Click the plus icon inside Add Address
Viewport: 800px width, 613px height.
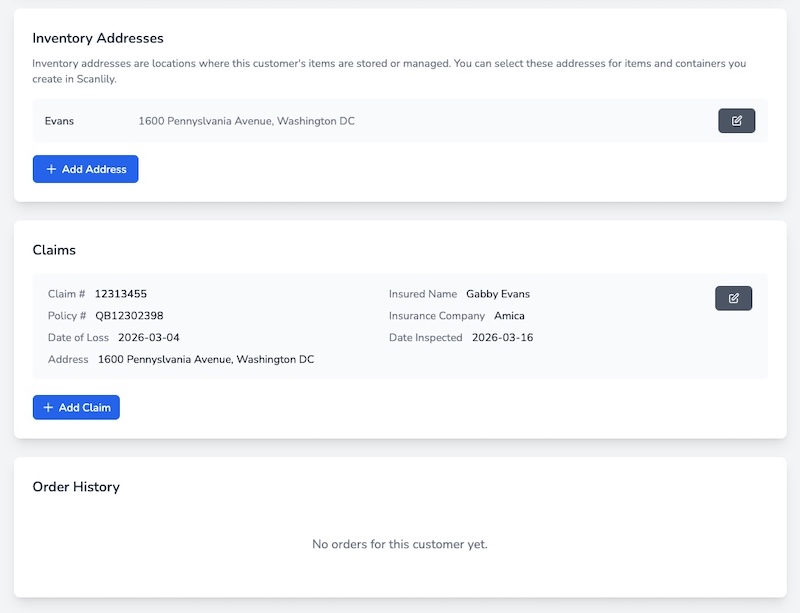[52, 169]
